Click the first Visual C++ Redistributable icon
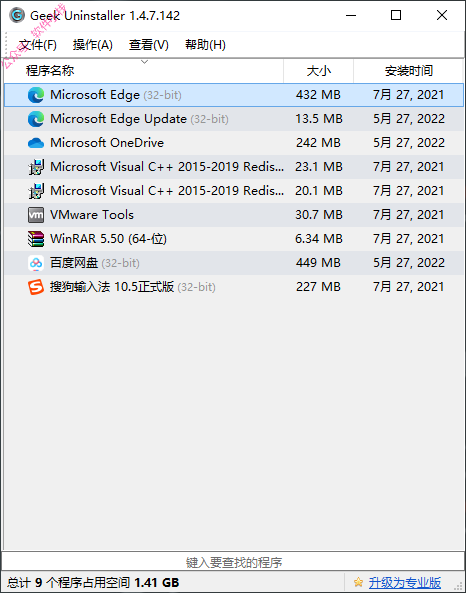This screenshot has height=593, width=466. click(x=36, y=167)
